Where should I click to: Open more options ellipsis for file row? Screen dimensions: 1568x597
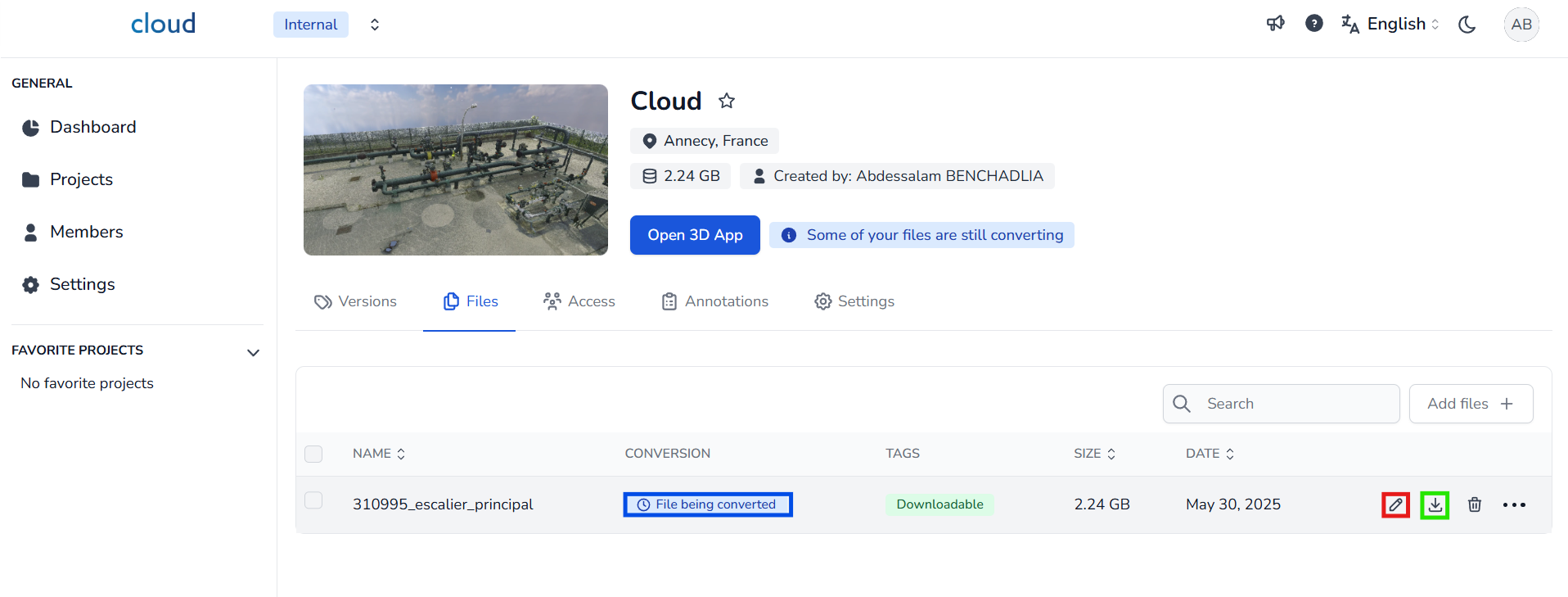1513,504
